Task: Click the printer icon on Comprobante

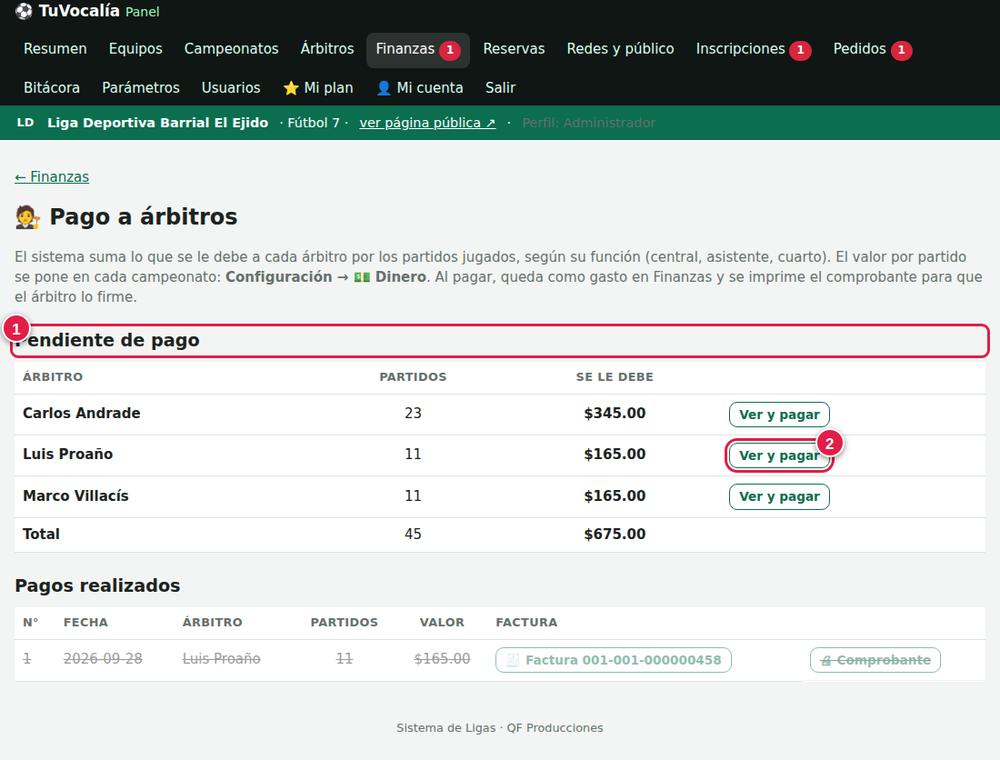Action: coord(826,661)
